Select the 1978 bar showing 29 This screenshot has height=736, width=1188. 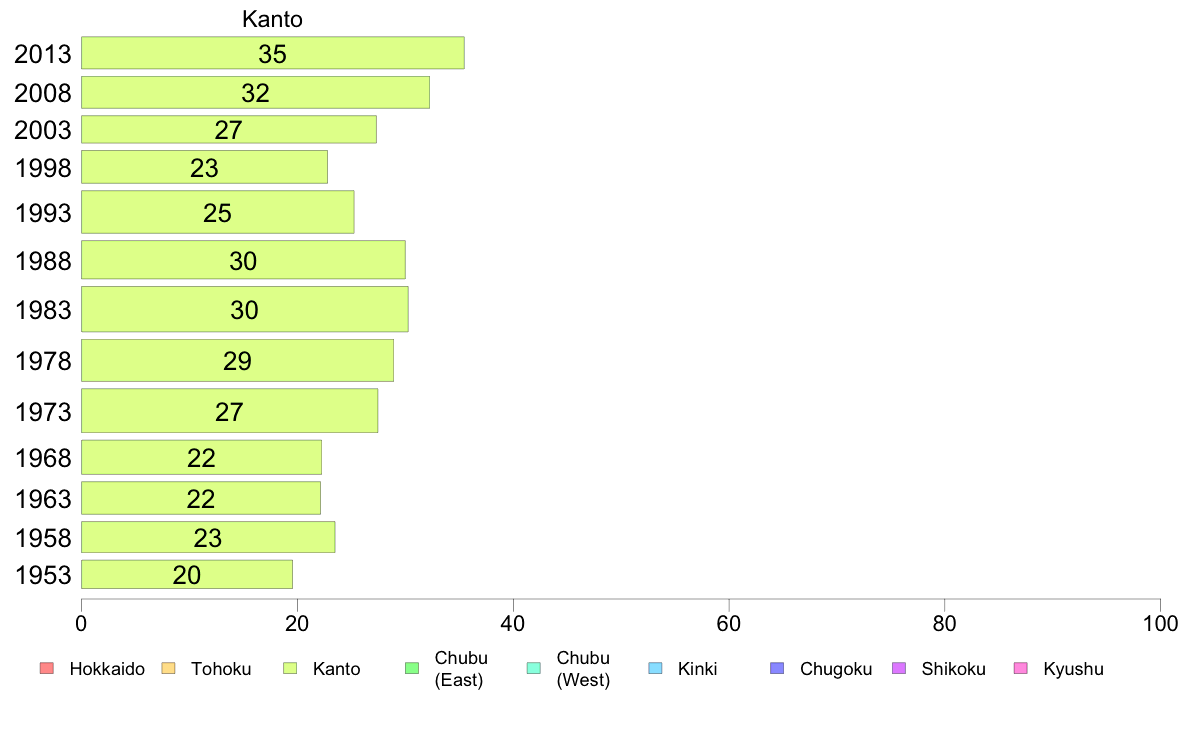pyautogui.click(x=237, y=361)
